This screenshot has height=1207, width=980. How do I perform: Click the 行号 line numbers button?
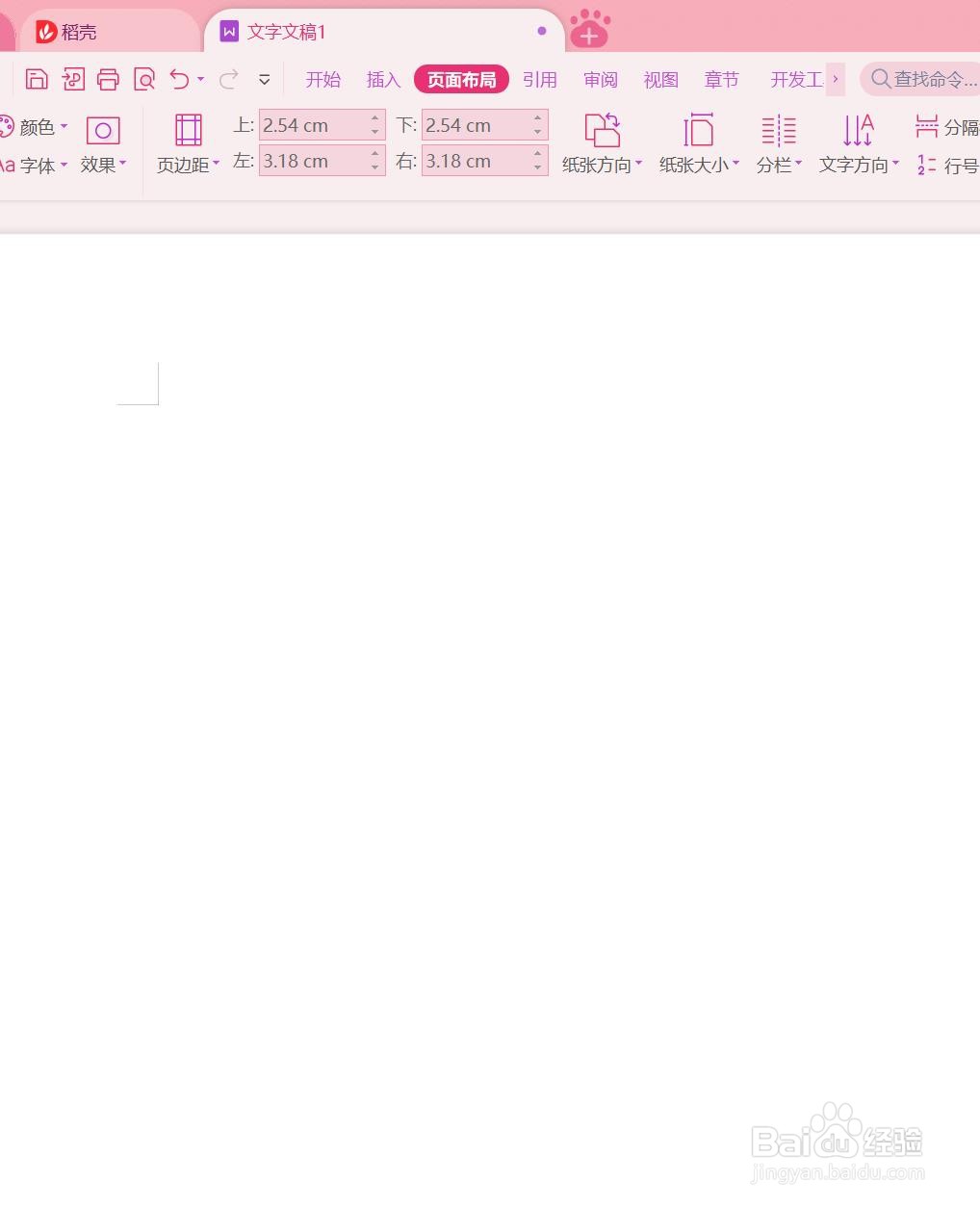pyautogui.click(x=946, y=166)
